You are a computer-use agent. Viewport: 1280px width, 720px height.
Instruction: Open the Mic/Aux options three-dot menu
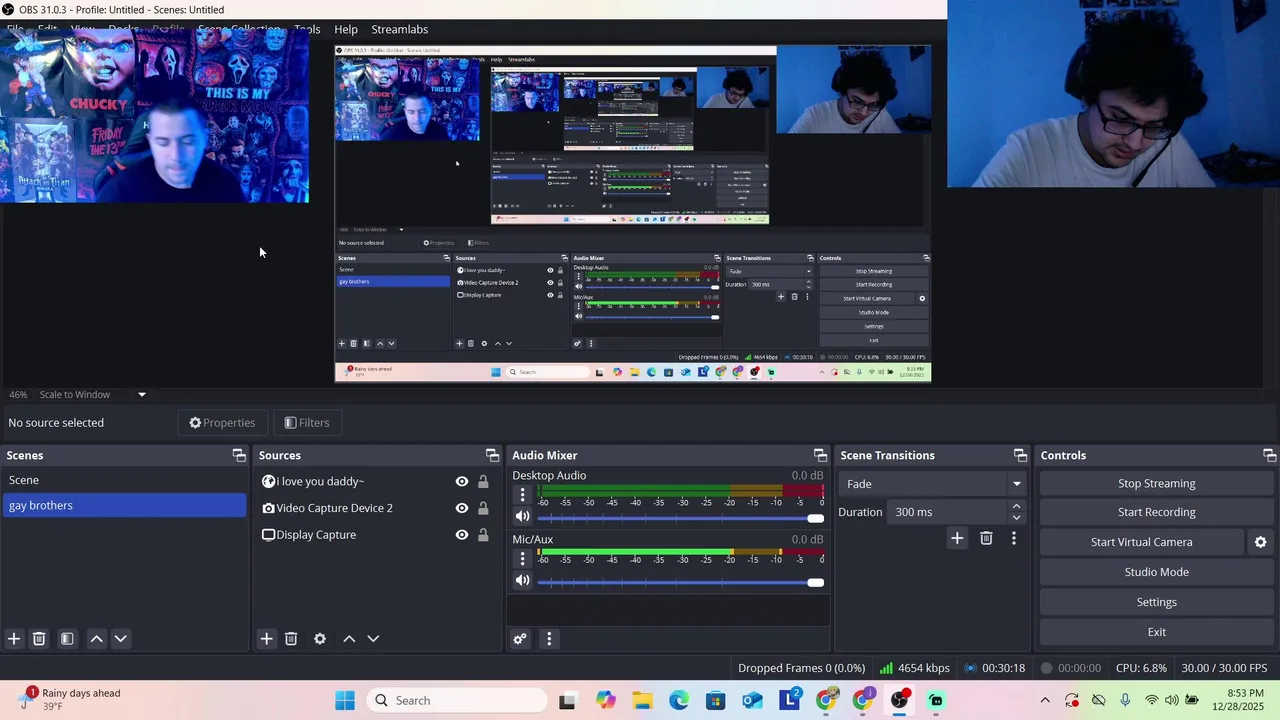[522, 558]
